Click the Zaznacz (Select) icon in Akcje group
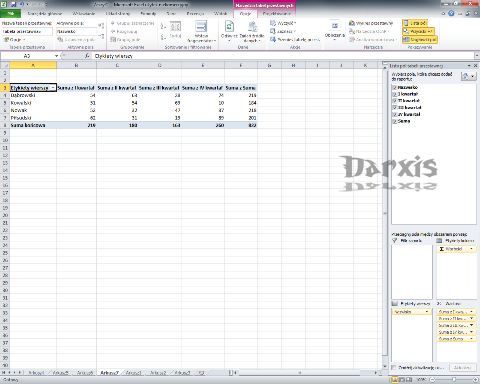This screenshot has width=480, height=384. point(273,31)
